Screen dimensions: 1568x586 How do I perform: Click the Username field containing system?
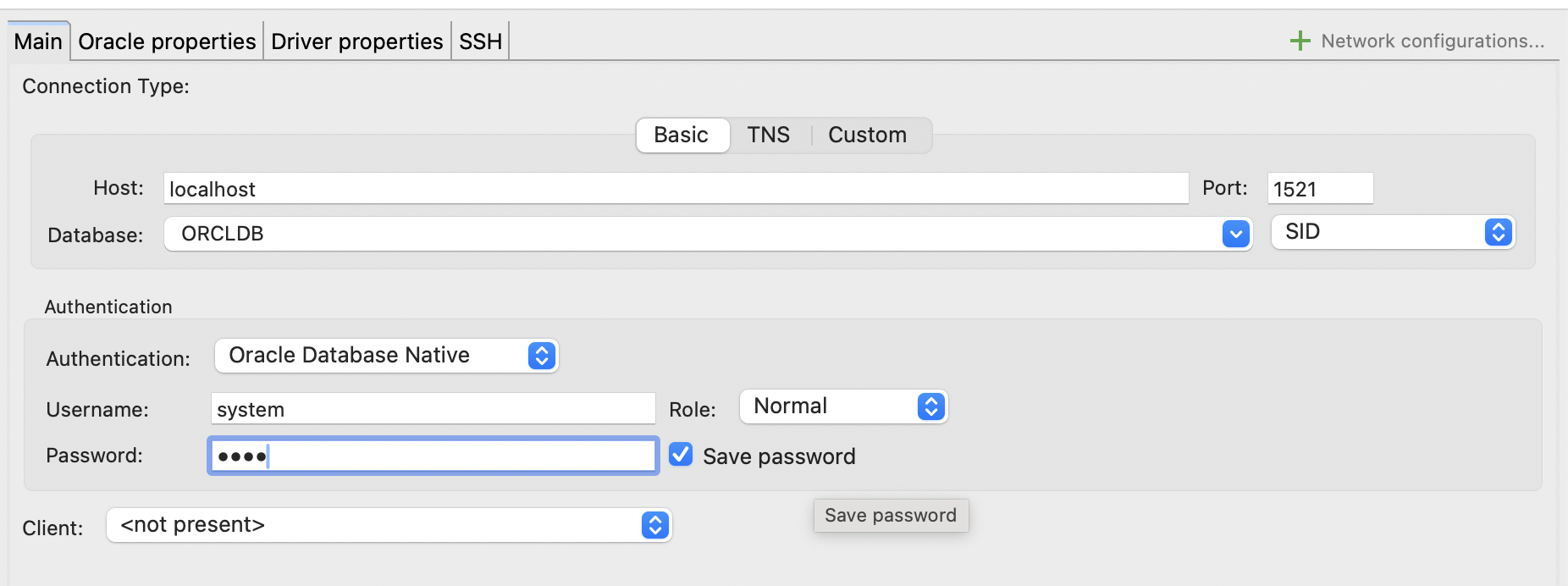[433, 409]
